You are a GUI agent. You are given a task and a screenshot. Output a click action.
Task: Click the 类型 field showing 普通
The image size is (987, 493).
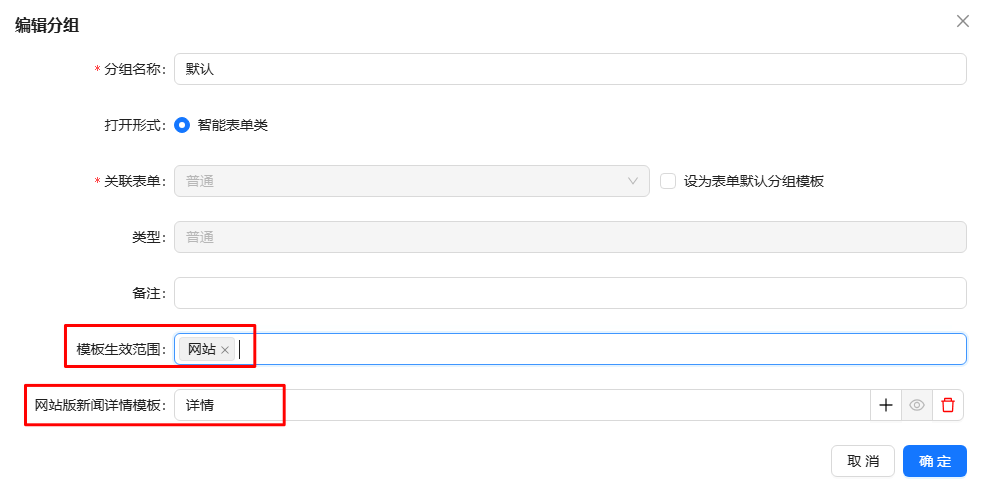570,237
